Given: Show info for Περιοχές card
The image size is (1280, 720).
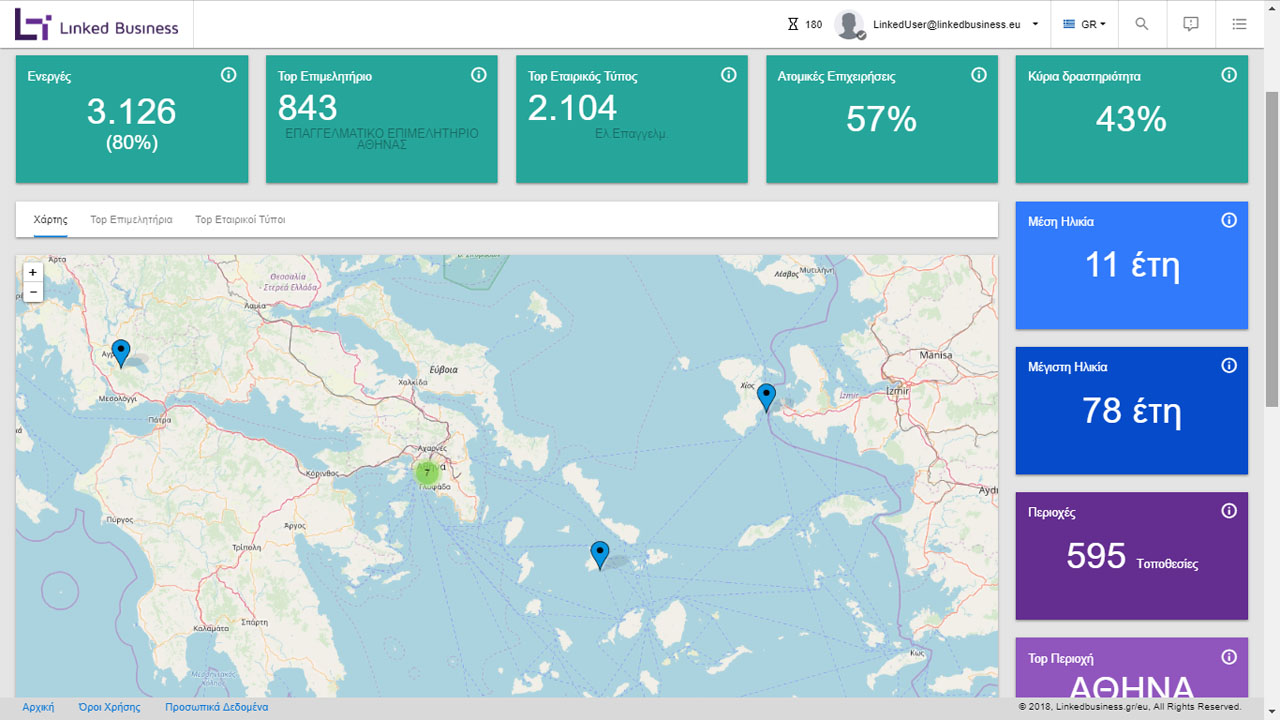Looking at the screenshot, I should point(1229,511).
